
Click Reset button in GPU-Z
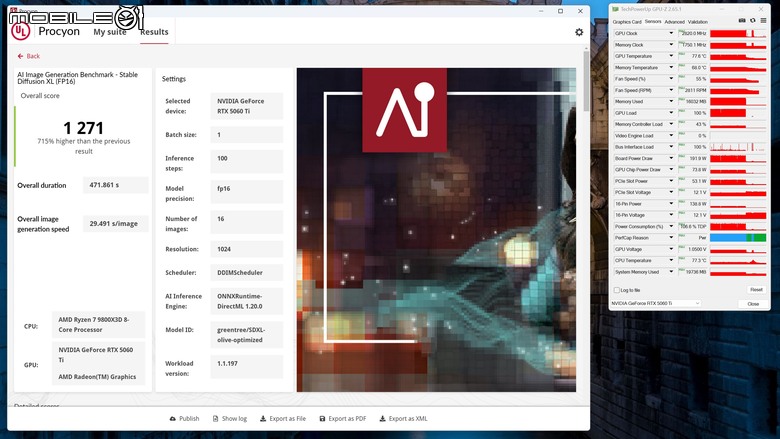tap(756, 290)
